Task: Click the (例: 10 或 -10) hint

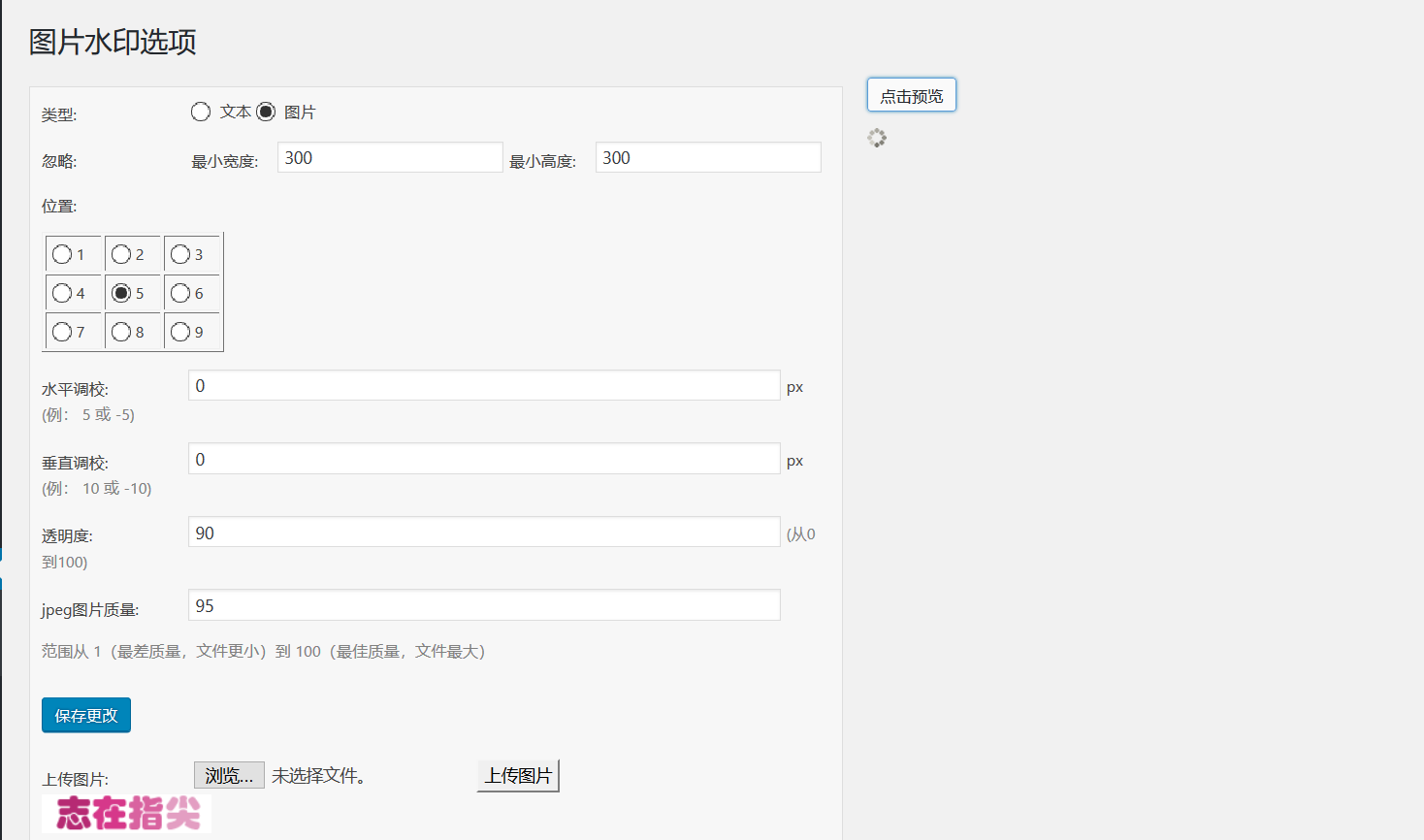Action: point(97,488)
